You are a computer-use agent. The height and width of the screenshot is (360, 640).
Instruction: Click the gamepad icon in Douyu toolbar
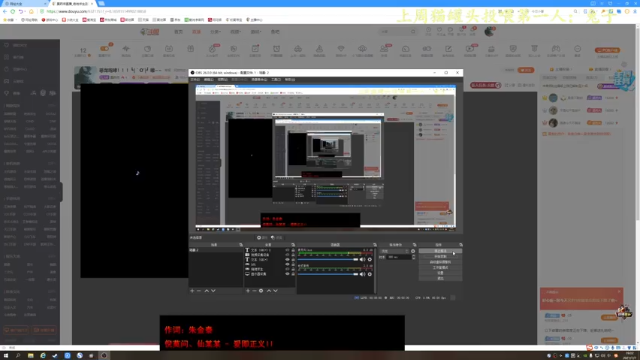(556, 49)
